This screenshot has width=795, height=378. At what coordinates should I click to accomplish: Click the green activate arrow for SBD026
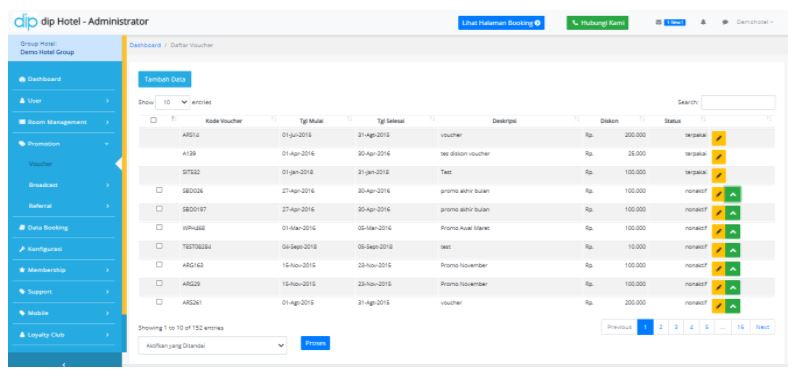coord(733,195)
